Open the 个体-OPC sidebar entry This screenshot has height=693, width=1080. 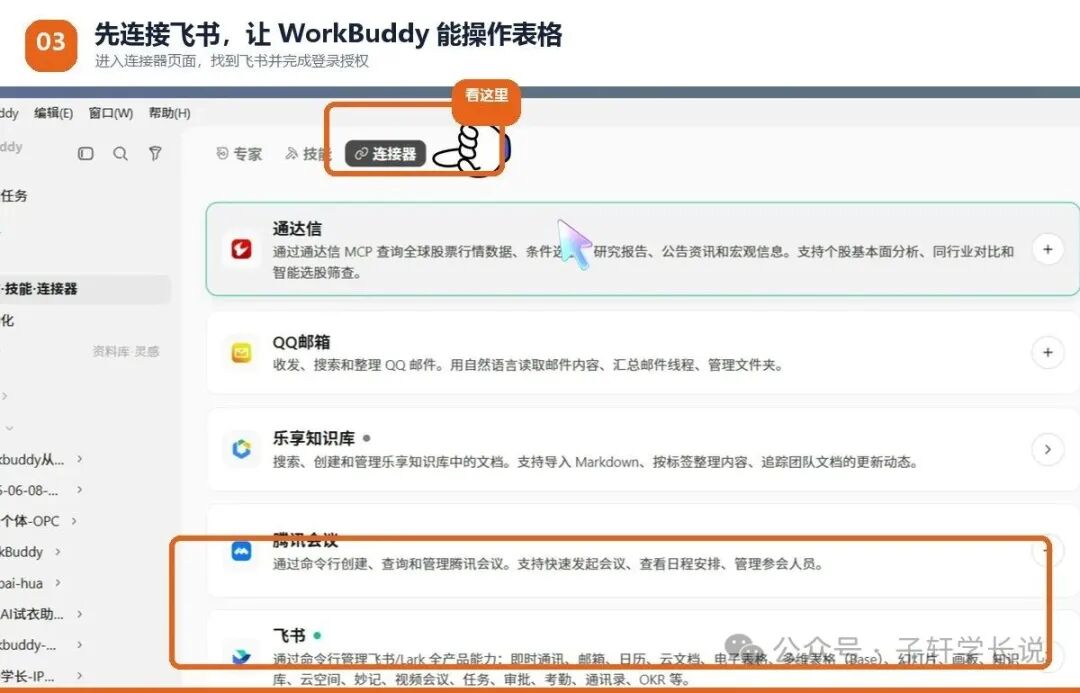pyautogui.click(x=30, y=521)
